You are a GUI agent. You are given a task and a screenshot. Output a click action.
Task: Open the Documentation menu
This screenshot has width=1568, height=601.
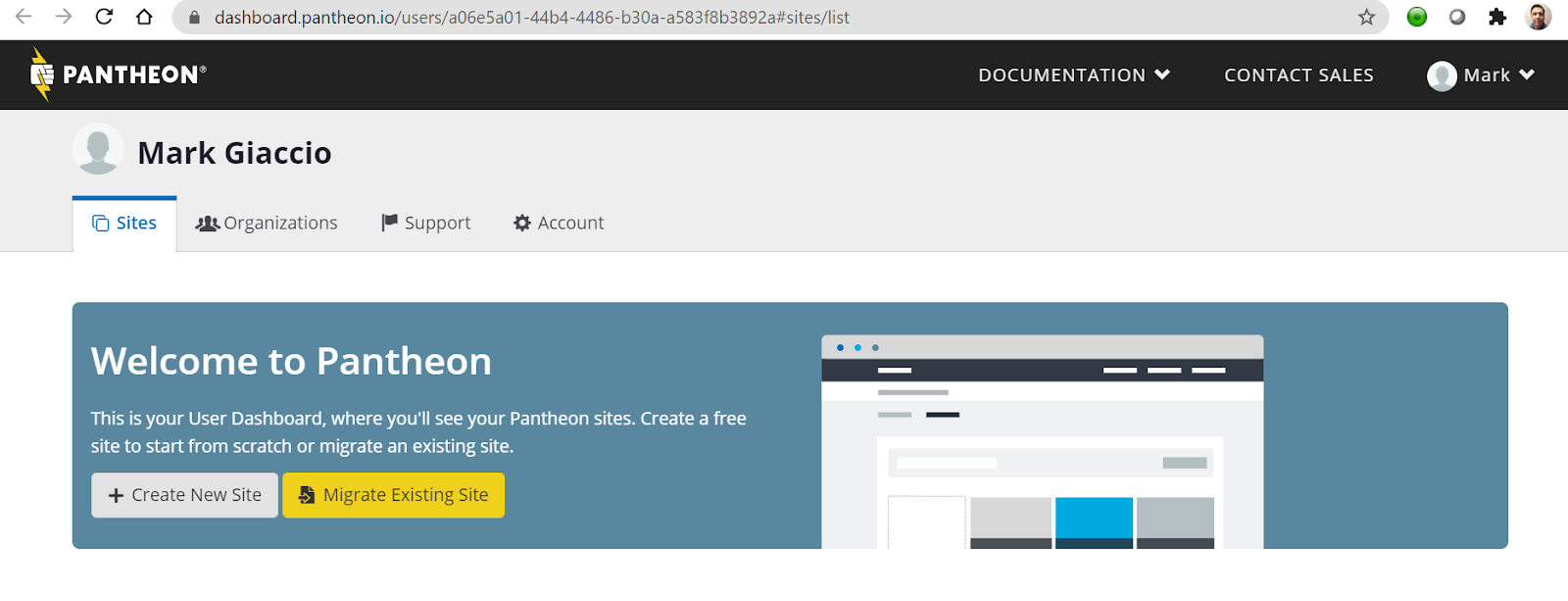(x=1074, y=75)
